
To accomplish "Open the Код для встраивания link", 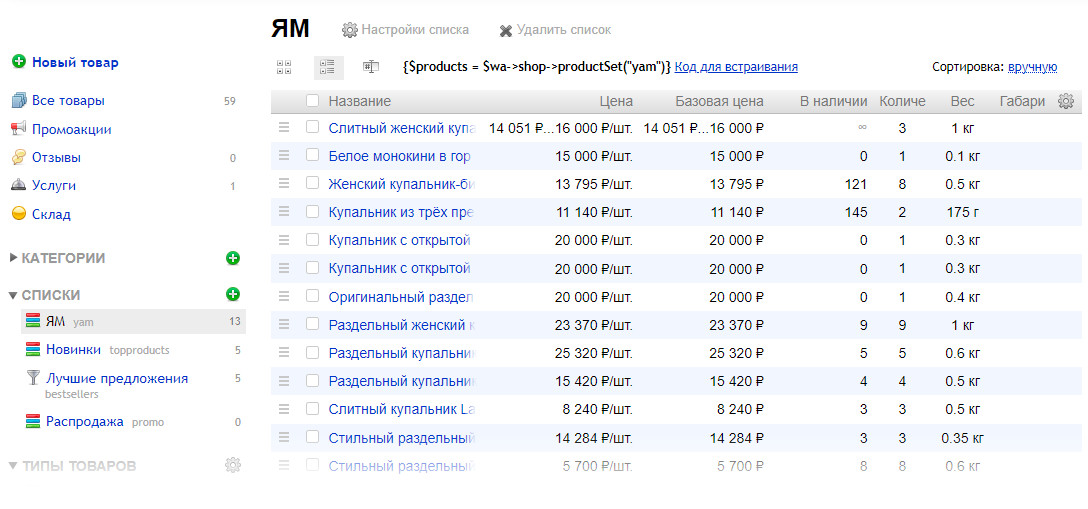I will coord(736,67).
